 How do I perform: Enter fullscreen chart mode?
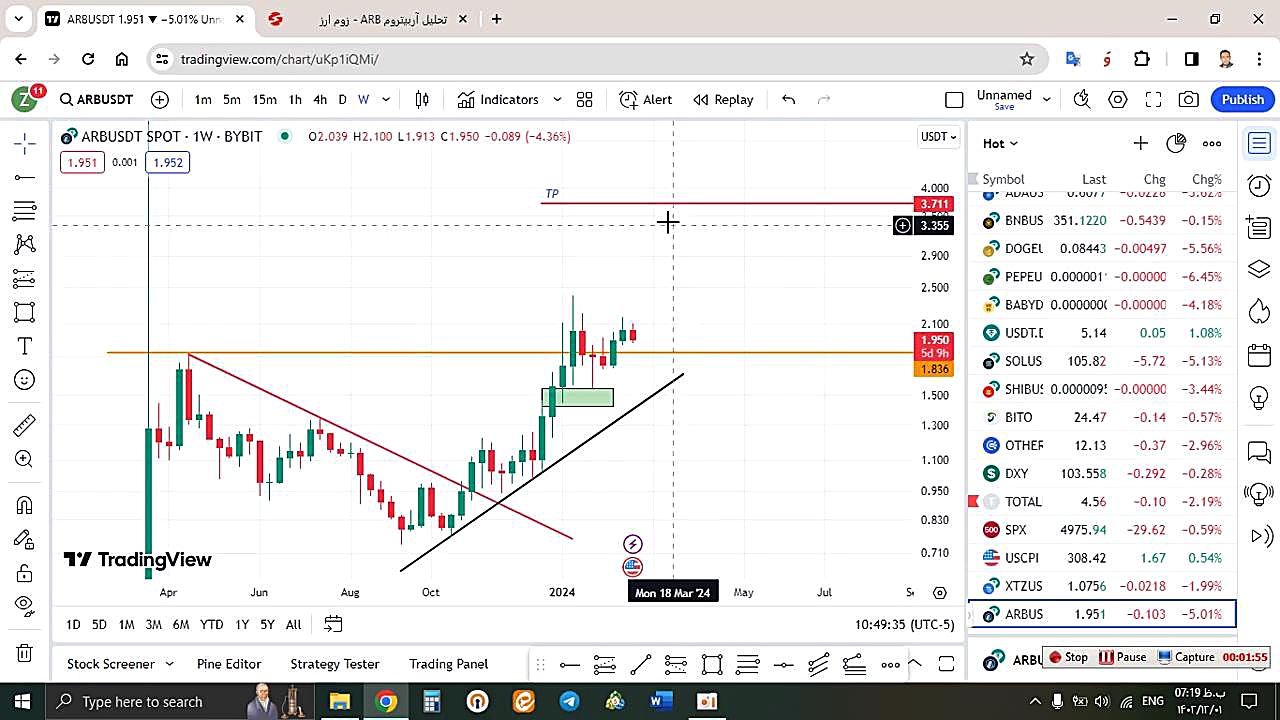tap(1153, 99)
